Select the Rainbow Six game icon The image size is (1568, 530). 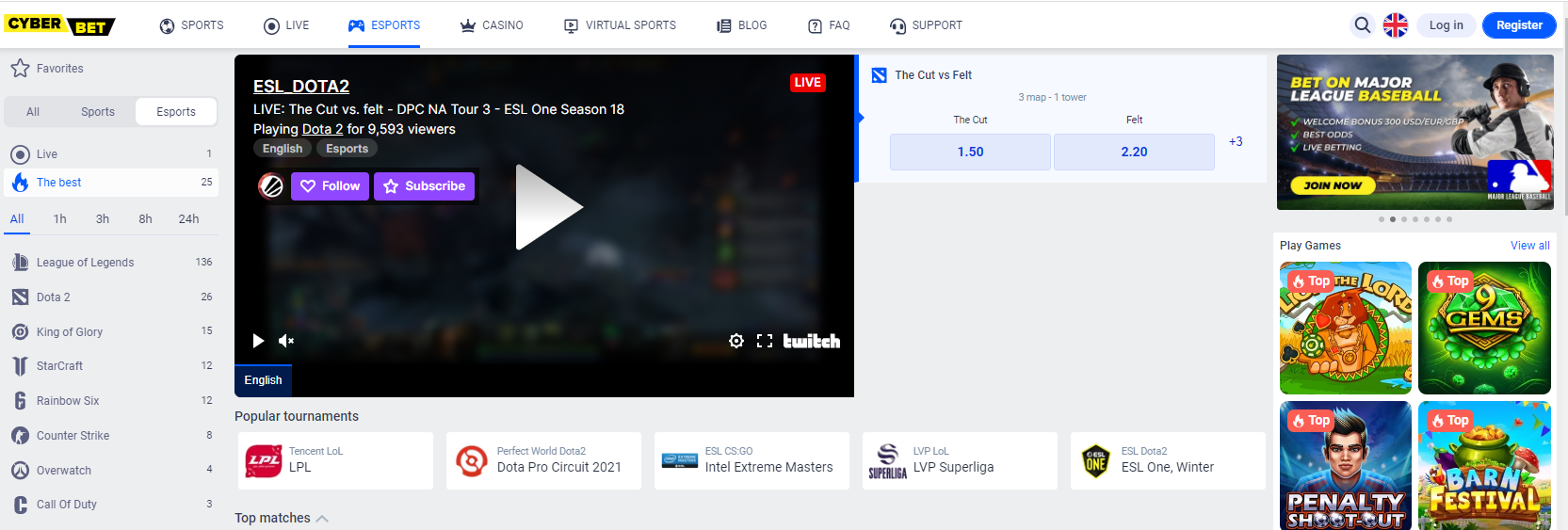[20, 401]
